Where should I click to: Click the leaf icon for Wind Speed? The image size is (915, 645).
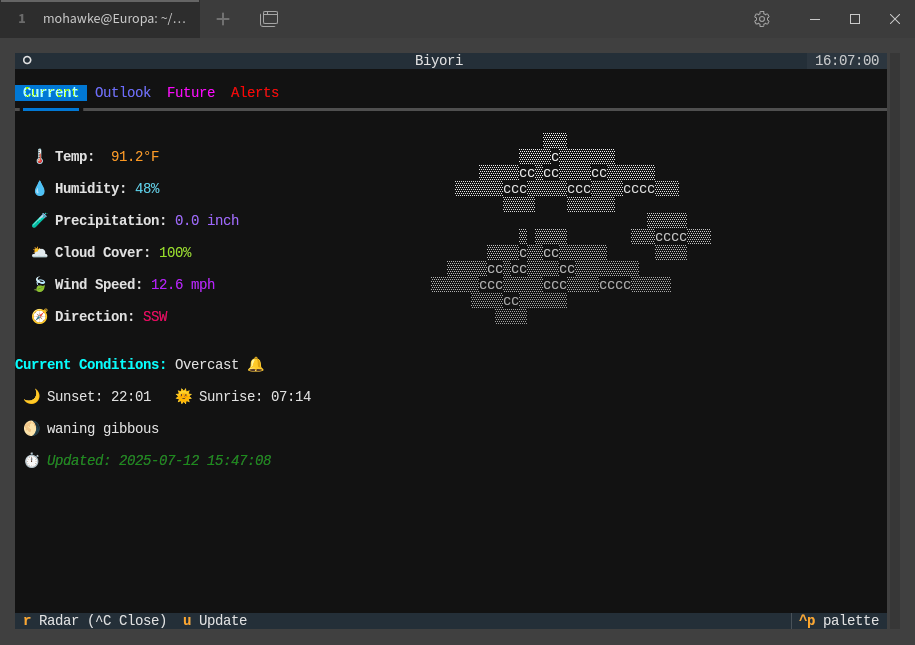coord(39,285)
